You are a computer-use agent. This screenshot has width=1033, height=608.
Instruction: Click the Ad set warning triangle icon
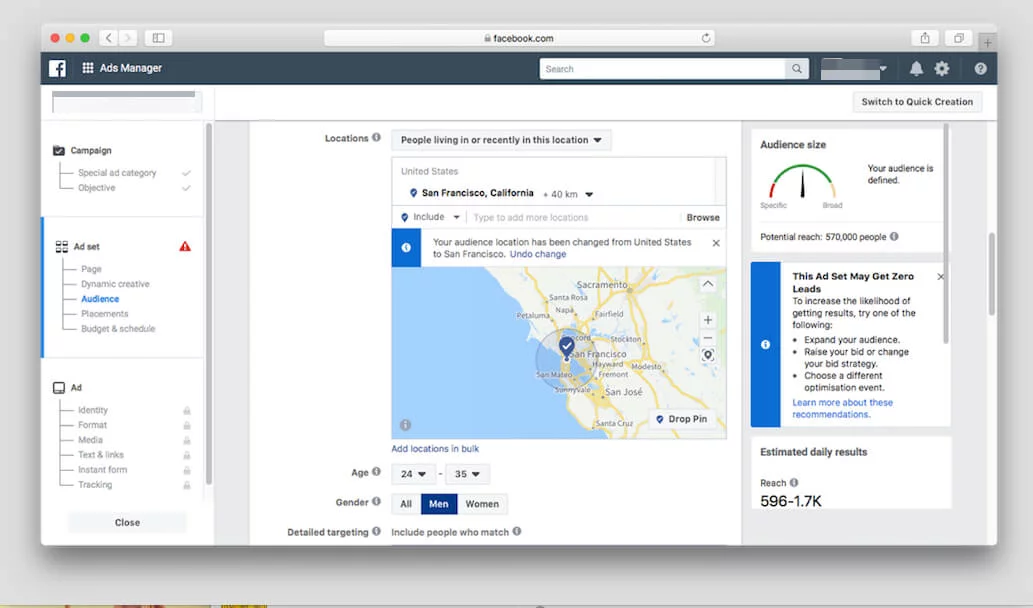tap(185, 246)
